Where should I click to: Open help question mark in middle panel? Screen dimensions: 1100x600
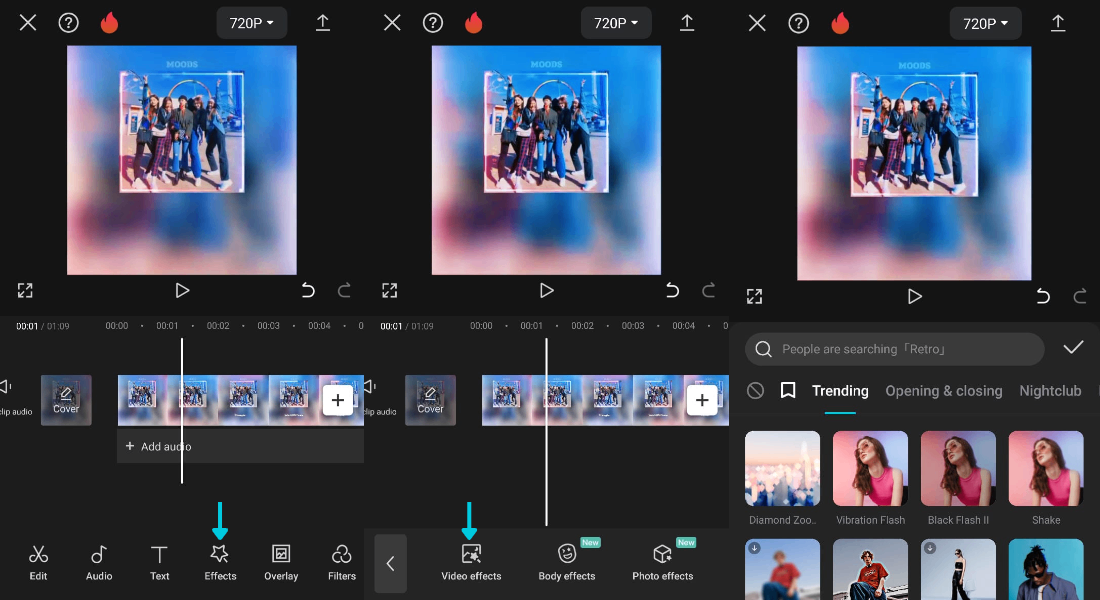[433, 23]
